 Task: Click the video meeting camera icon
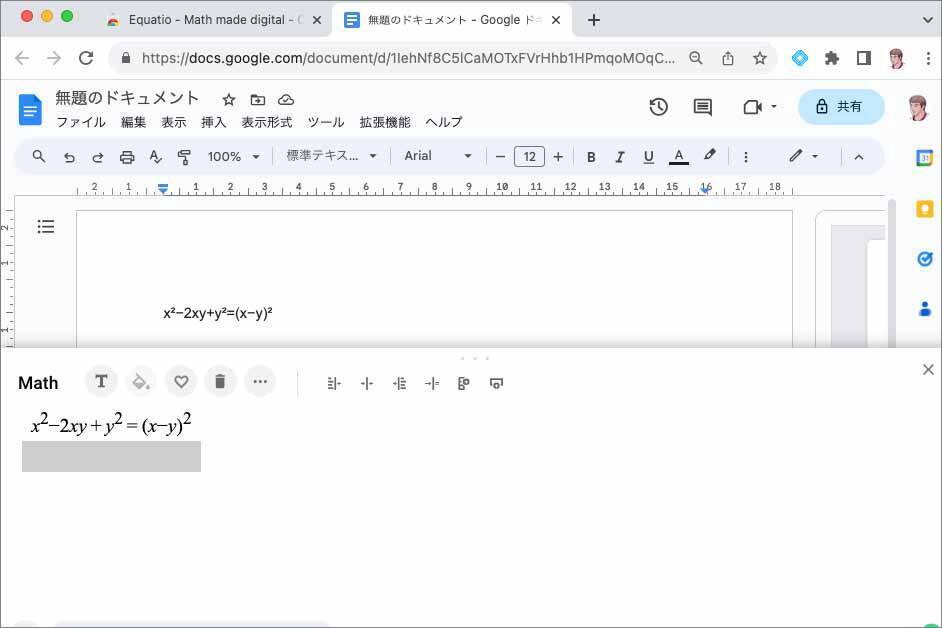click(752, 107)
